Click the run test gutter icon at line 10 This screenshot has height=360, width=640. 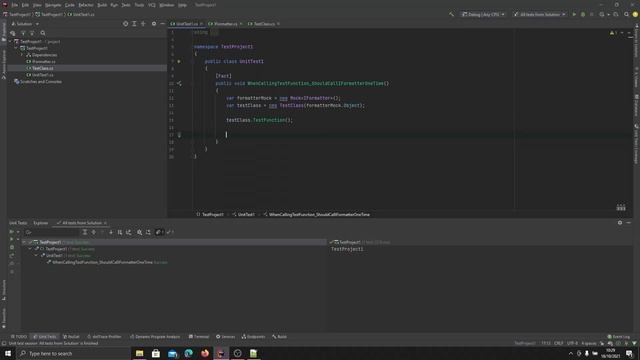pos(179,83)
